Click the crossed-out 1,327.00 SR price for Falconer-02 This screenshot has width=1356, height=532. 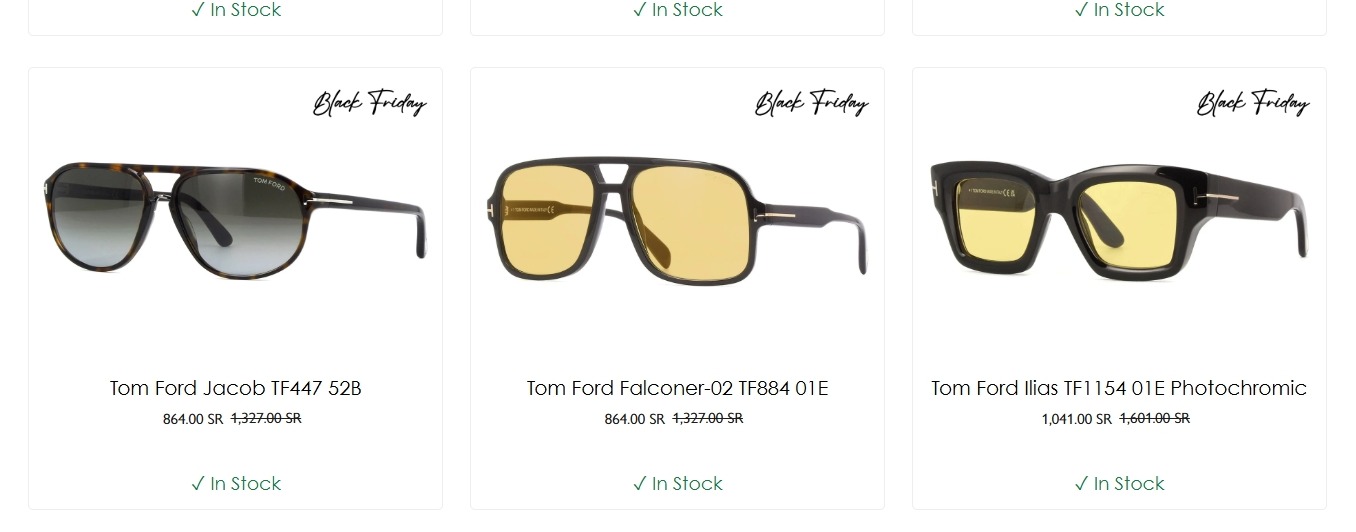coord(708,418)
